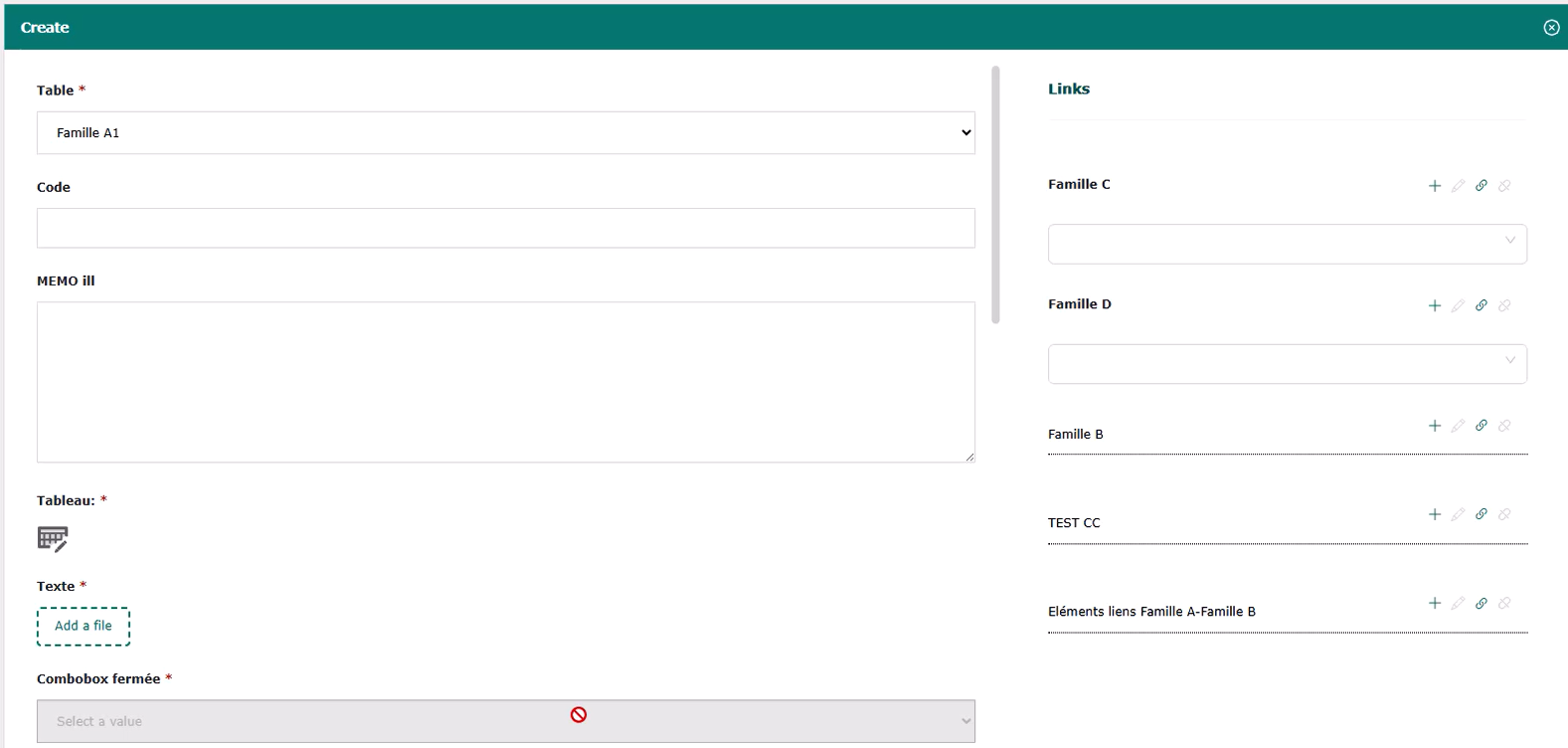Click into the Code input field

coord(505,228)
